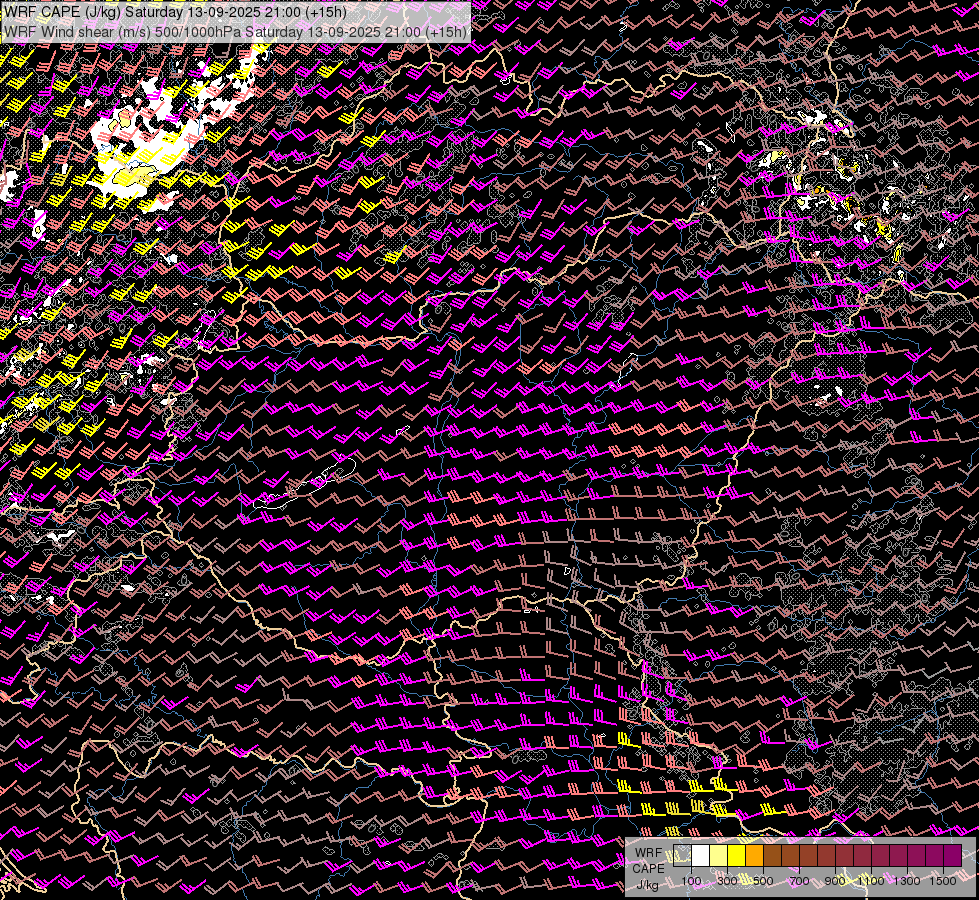Select the pale yellow CAPE legend swatch
Image resolution: width=979 pixels, height=900 pixels.
(719, 855)
